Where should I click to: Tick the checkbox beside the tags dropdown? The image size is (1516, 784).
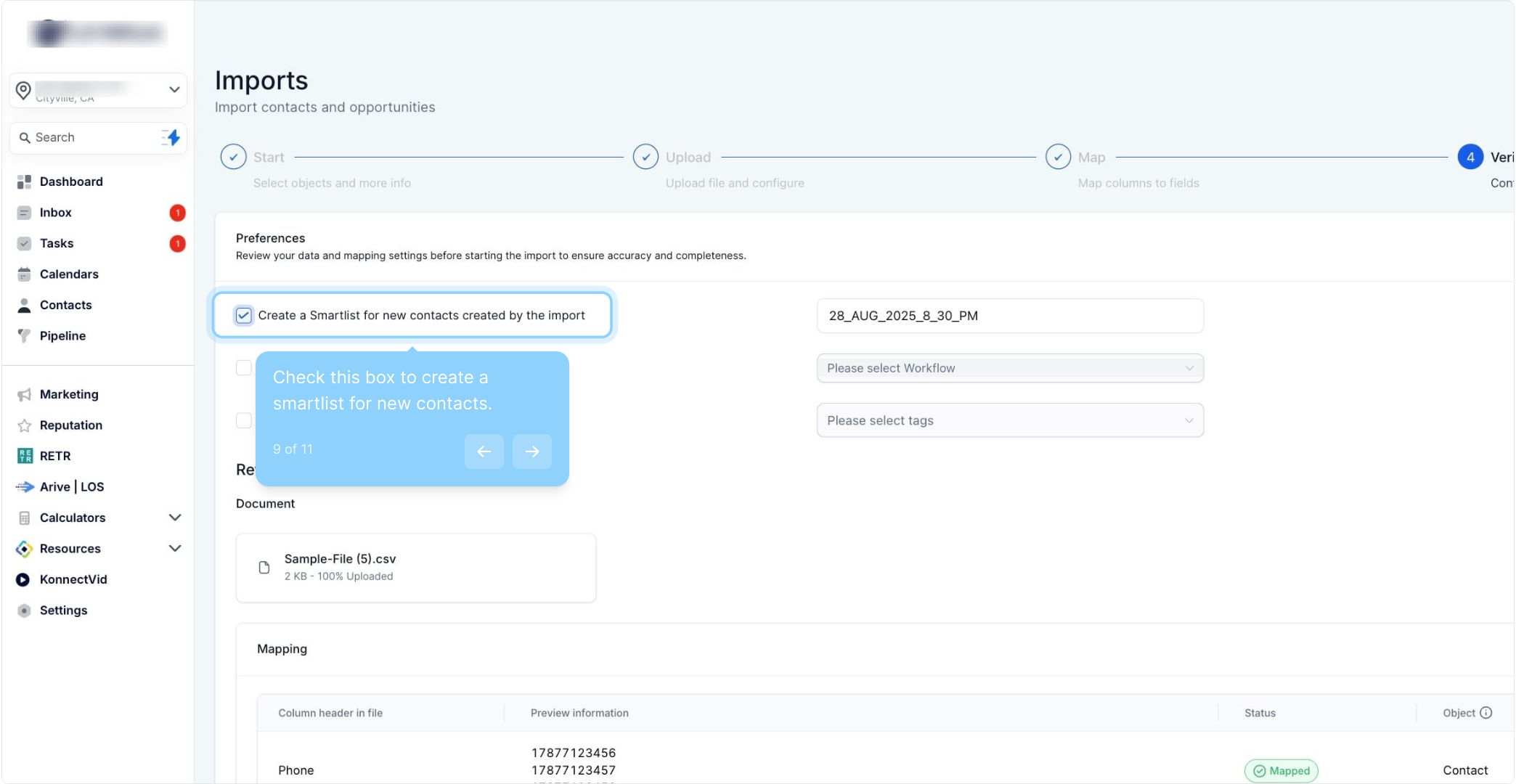[244, 420]
